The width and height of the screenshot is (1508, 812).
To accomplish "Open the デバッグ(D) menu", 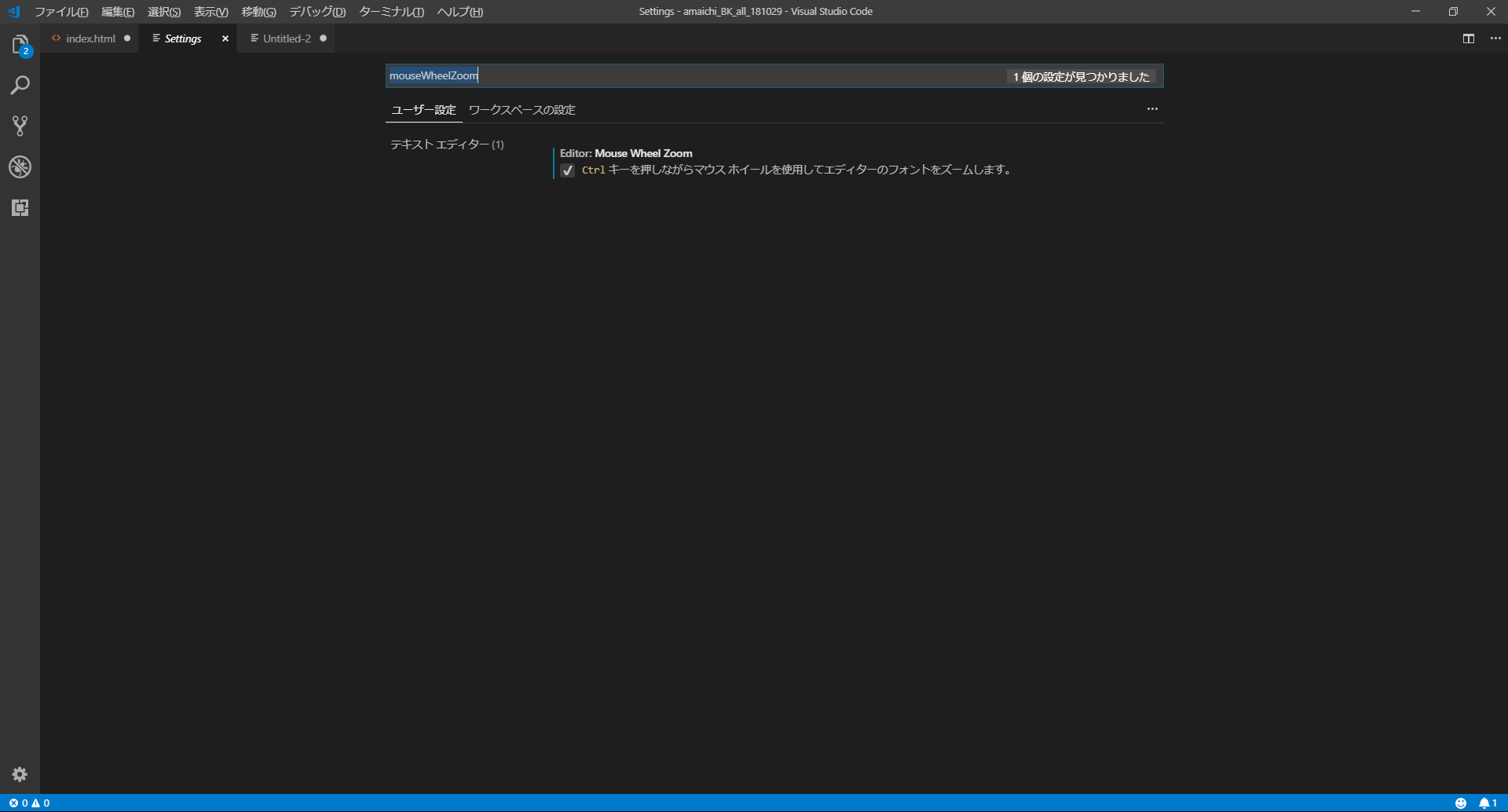I will (x=317, y=12).
